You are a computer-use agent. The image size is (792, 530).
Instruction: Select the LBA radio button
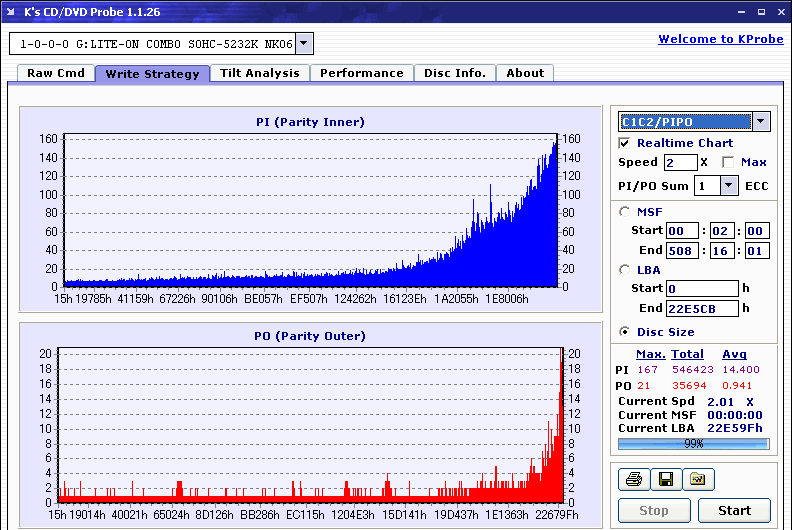624,270
